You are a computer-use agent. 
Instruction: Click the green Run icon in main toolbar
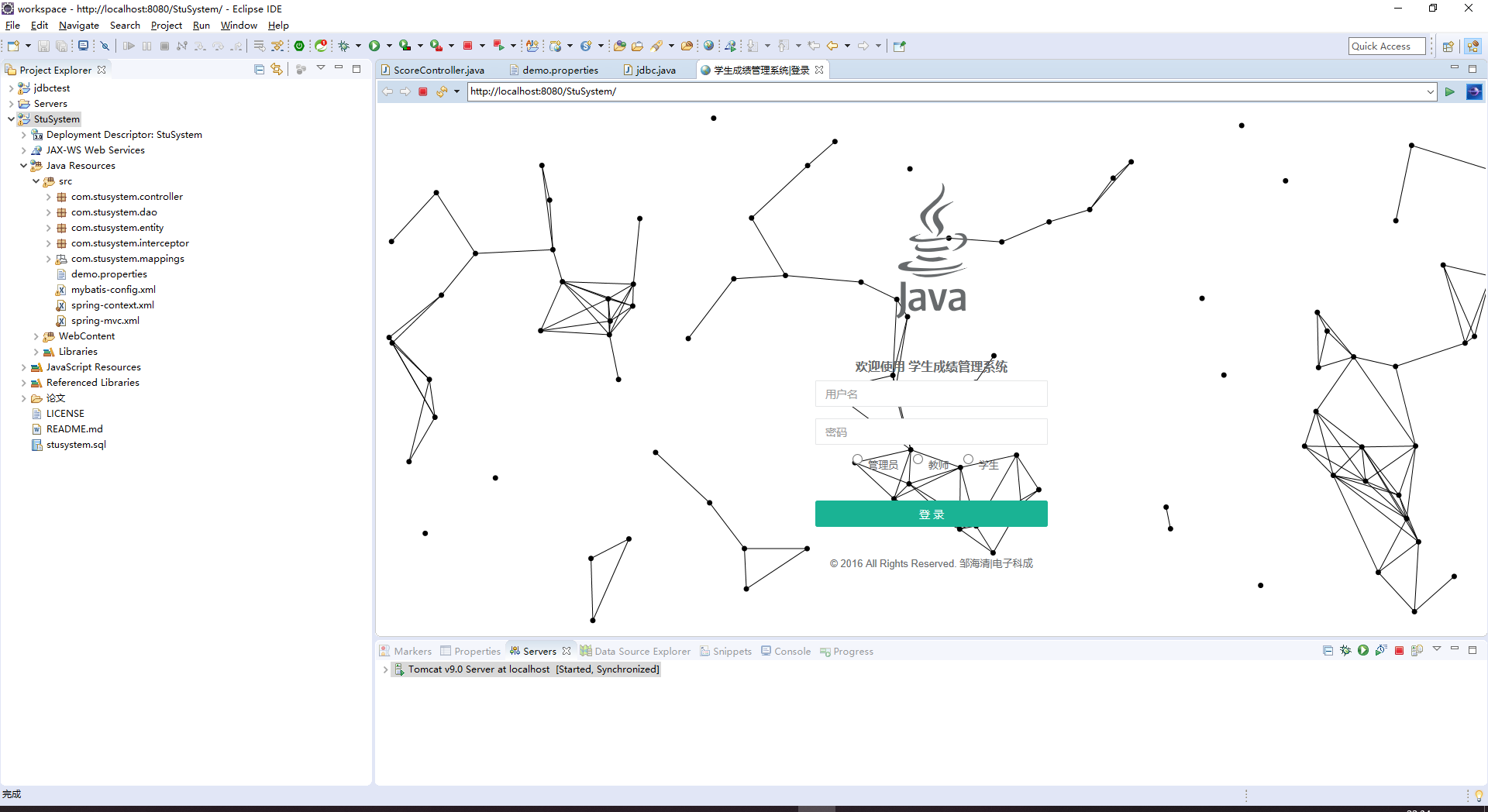(374, 46)
